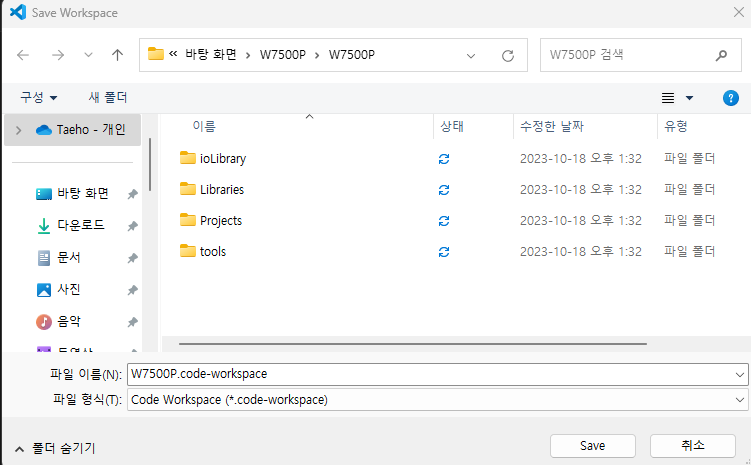The width and height of the screenshot is (751, 465).
Task: Go up one folder level
Action: point(117,55)
